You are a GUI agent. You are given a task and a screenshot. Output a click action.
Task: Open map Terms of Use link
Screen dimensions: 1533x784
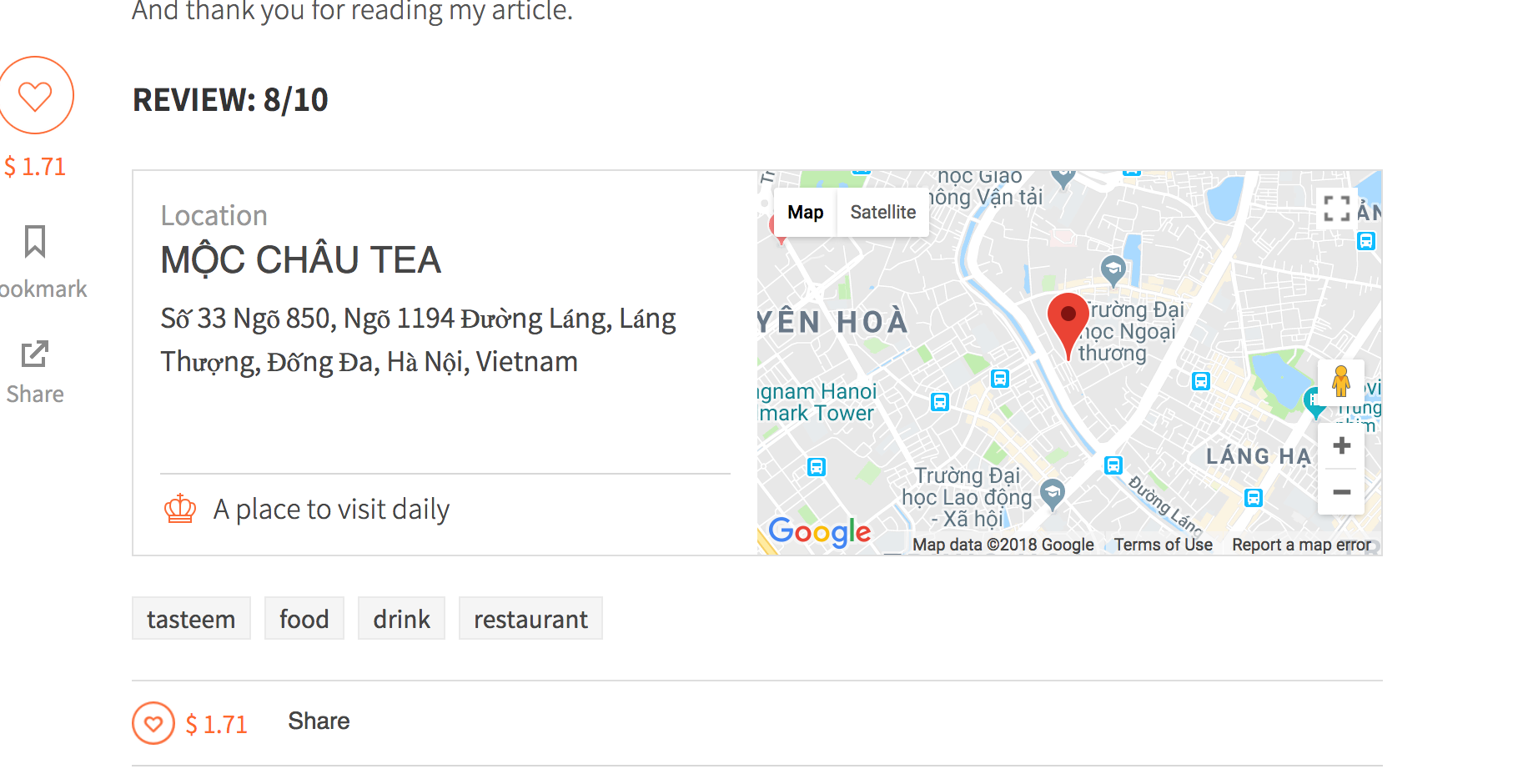coord(1163,545)
